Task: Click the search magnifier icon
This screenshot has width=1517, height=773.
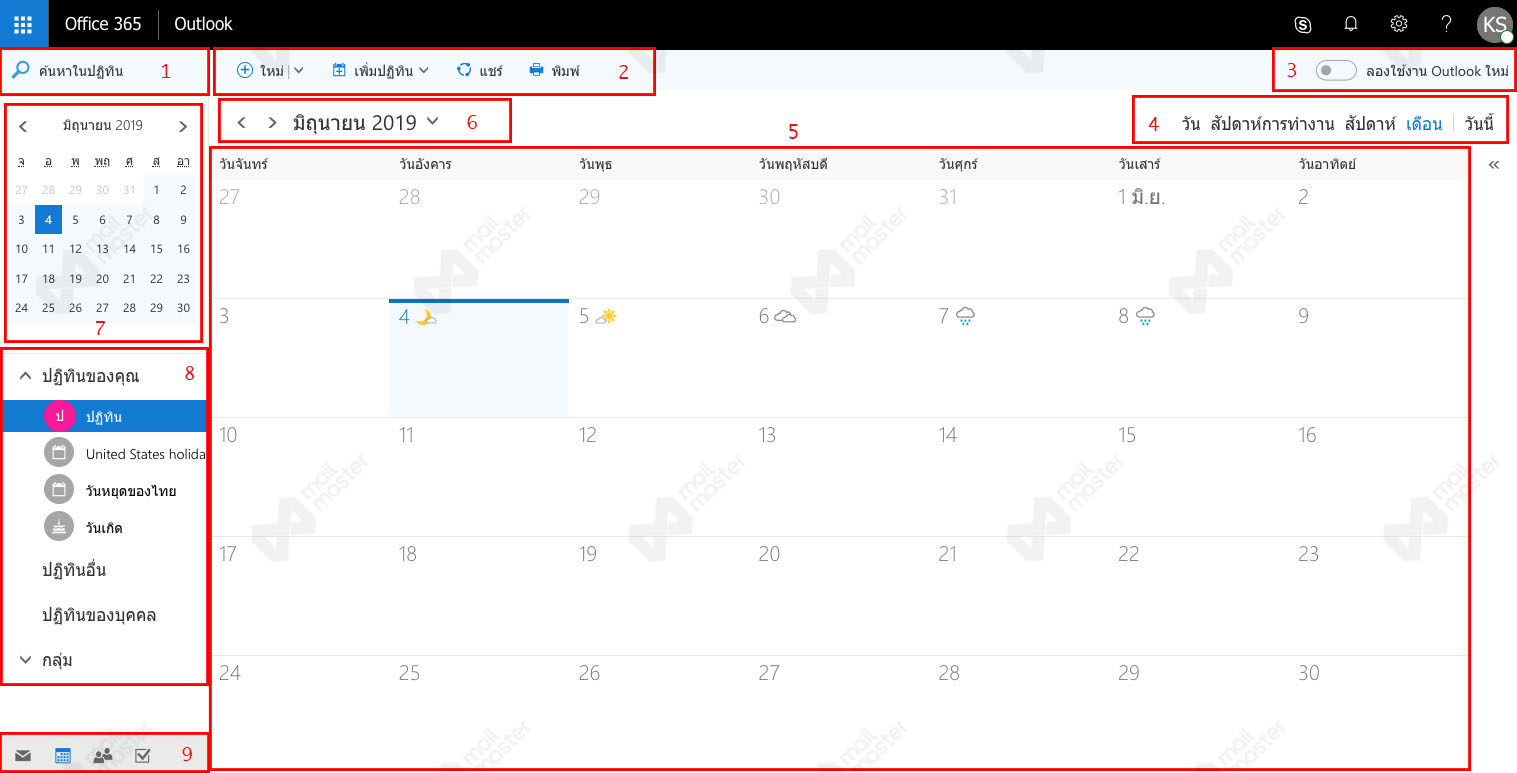Action: [21, 70]
